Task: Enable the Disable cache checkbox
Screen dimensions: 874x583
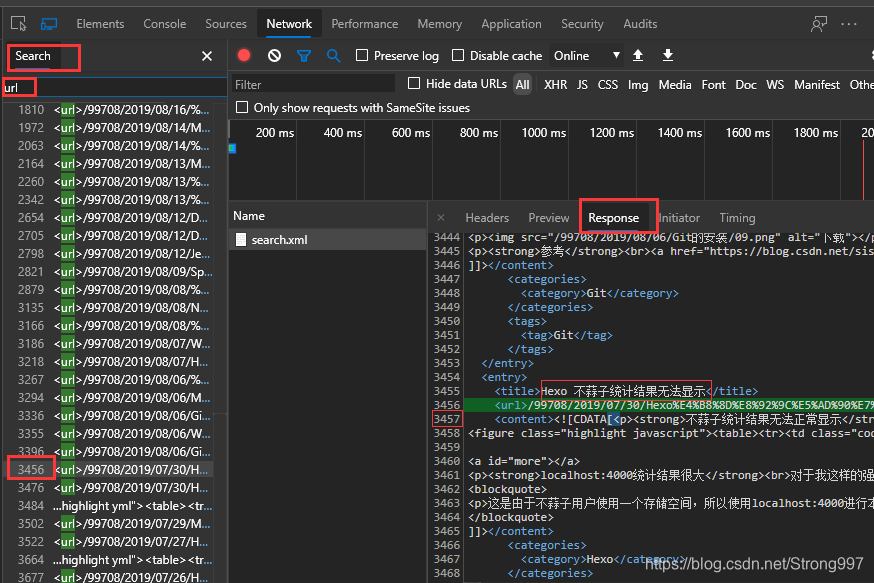Action: pyautogui.click(x=458, y=55)
